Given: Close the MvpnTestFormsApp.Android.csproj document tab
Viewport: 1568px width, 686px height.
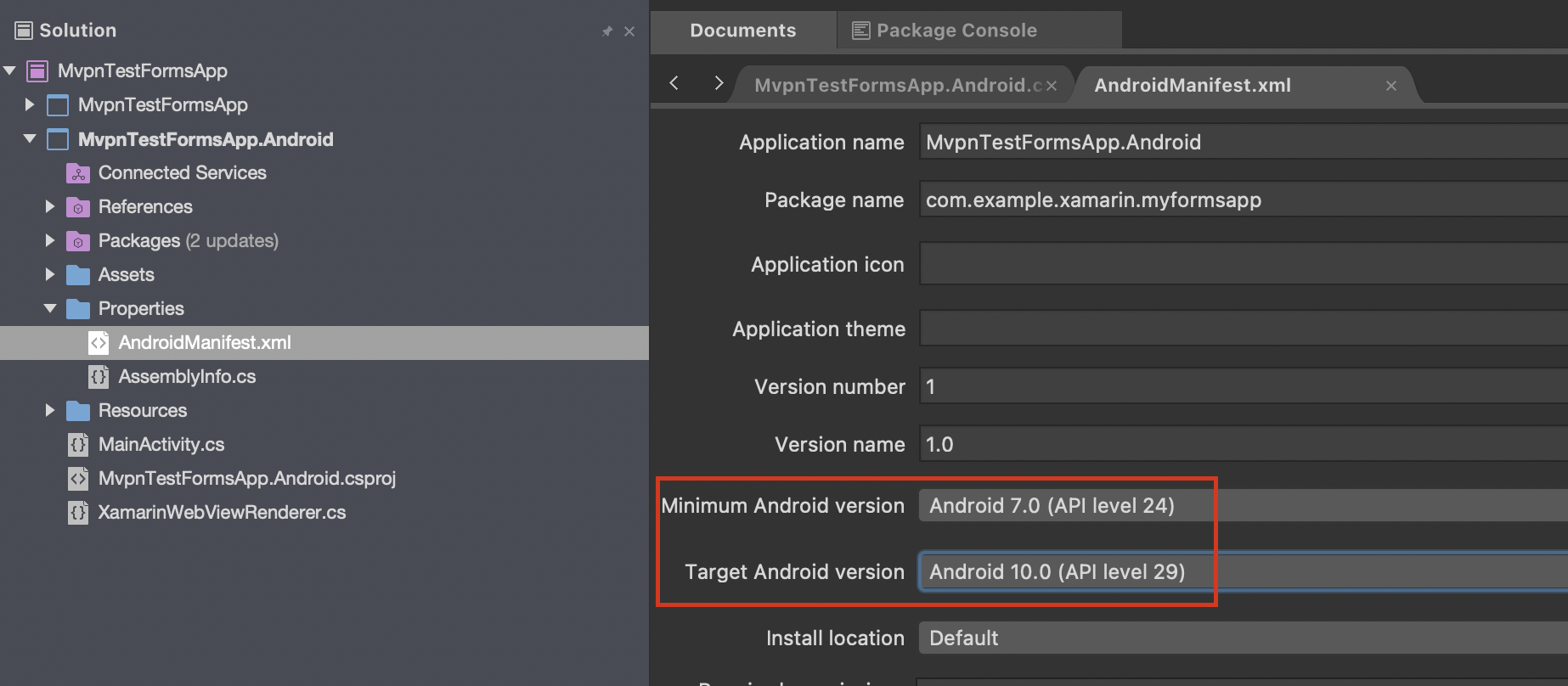Looking at the screenshot, I should [x=1052, y=86].
